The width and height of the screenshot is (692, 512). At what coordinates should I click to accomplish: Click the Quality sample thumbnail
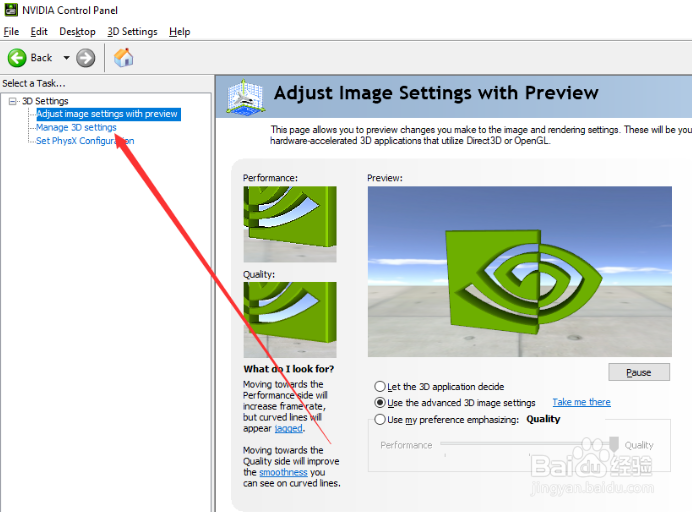pos(290,320)
